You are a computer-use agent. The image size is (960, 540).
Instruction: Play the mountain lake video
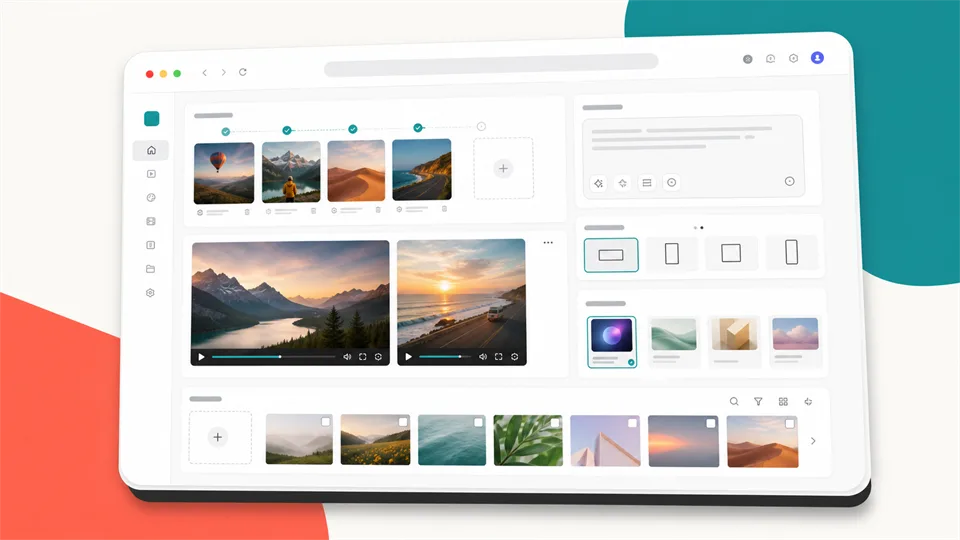201,357
